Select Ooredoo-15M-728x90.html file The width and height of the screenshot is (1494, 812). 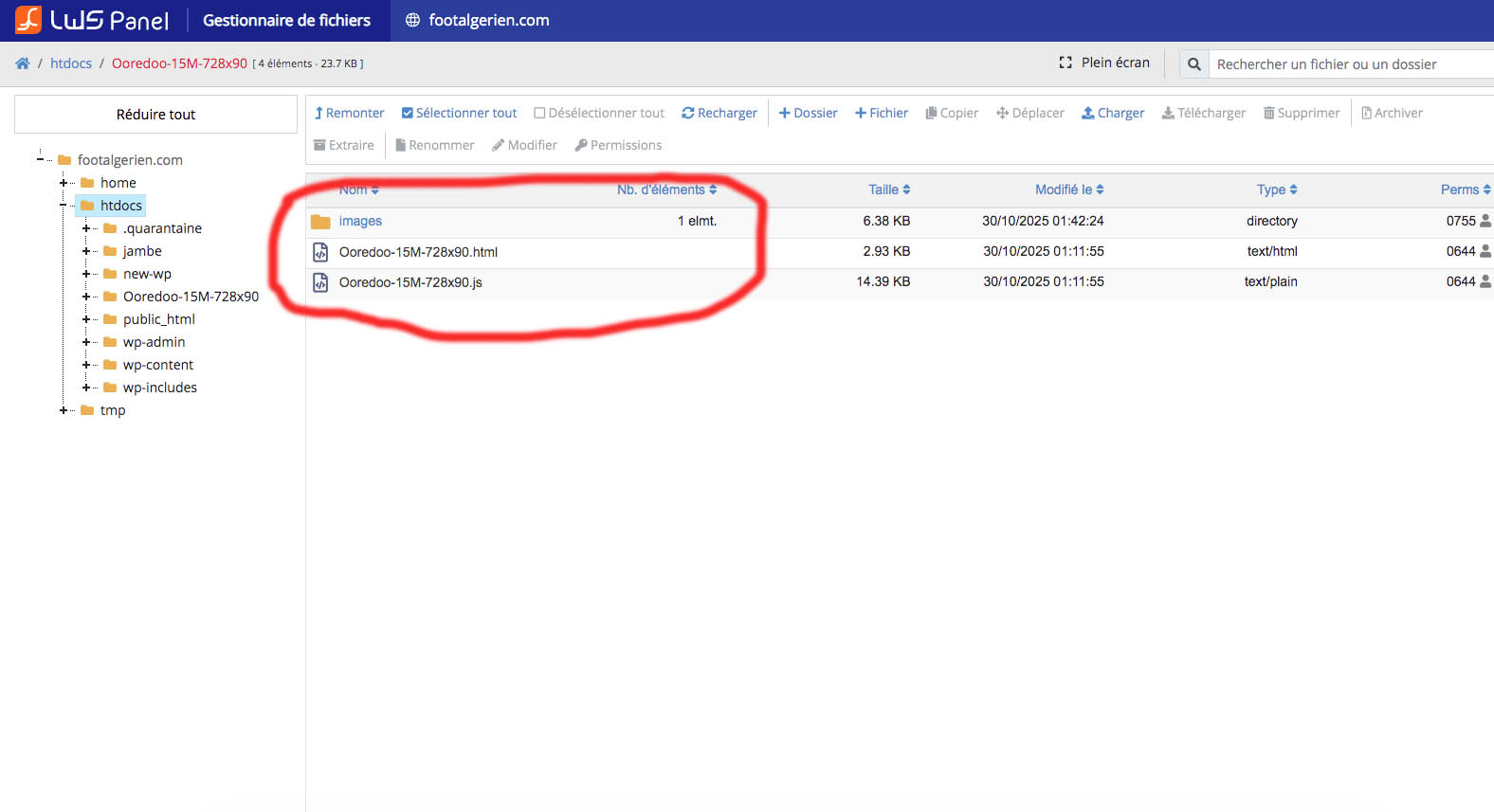pos(418,252)
